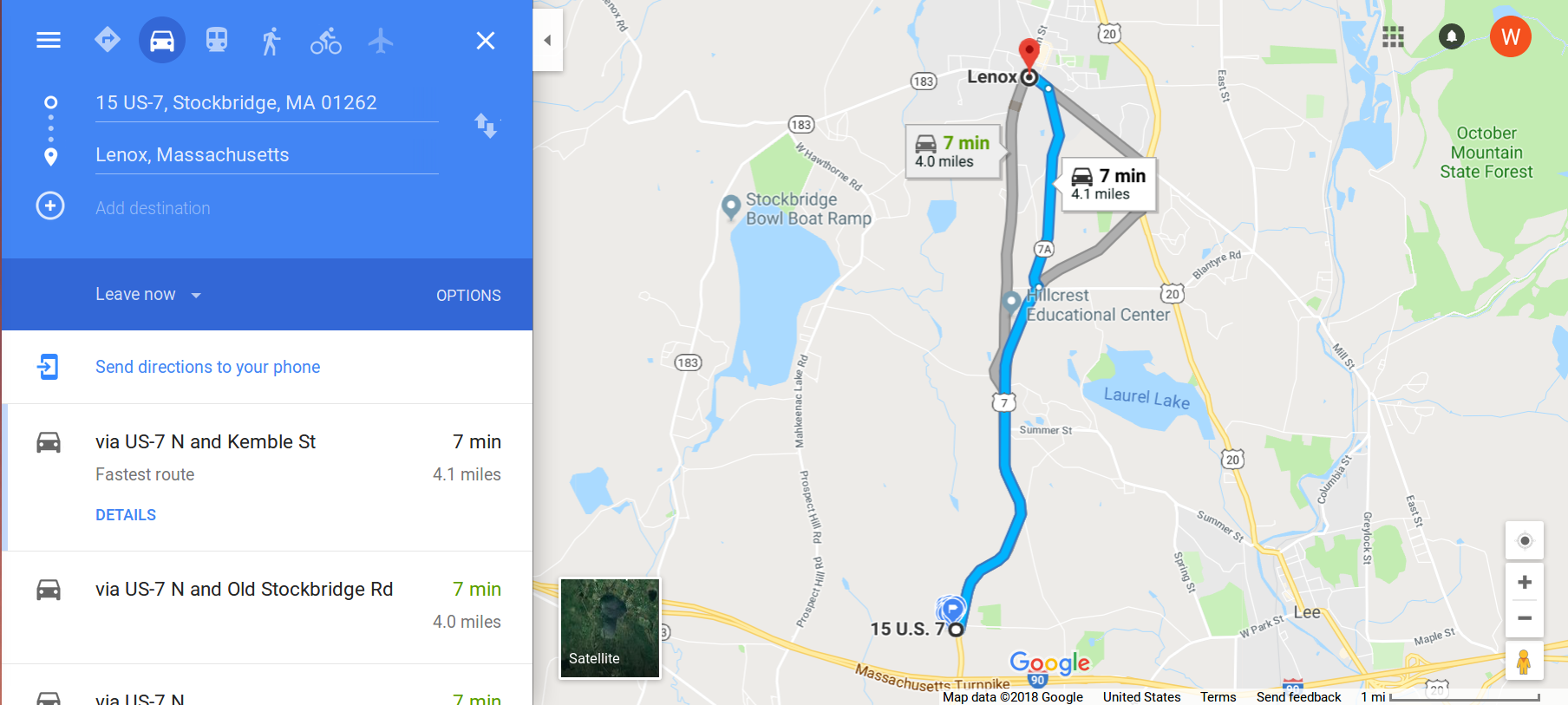
Task: Select driving travel mode
Action: pyautogui.click(x=162, y=40)
